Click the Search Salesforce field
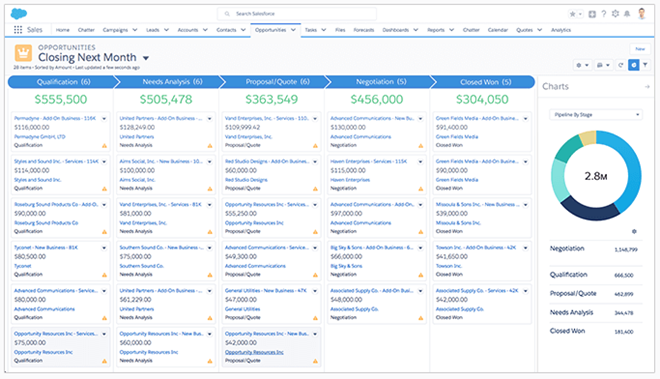 [297, 14]
